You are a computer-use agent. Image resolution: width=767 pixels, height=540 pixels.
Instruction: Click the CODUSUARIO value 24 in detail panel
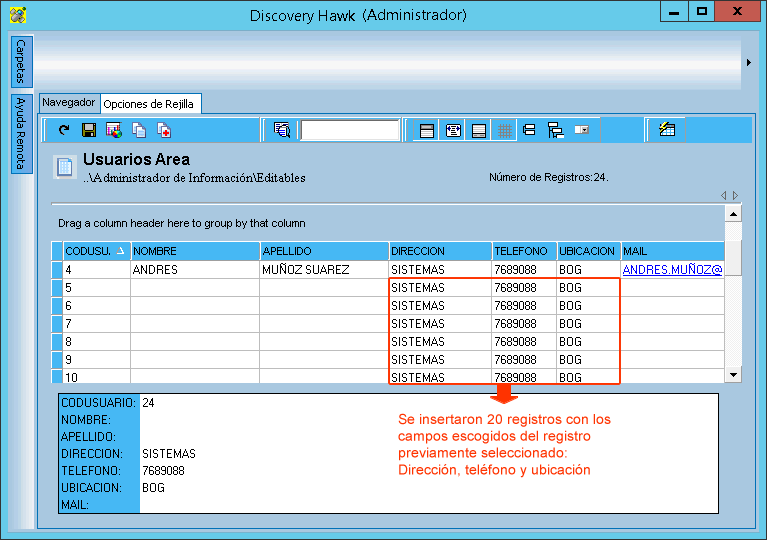pos(148,403)
